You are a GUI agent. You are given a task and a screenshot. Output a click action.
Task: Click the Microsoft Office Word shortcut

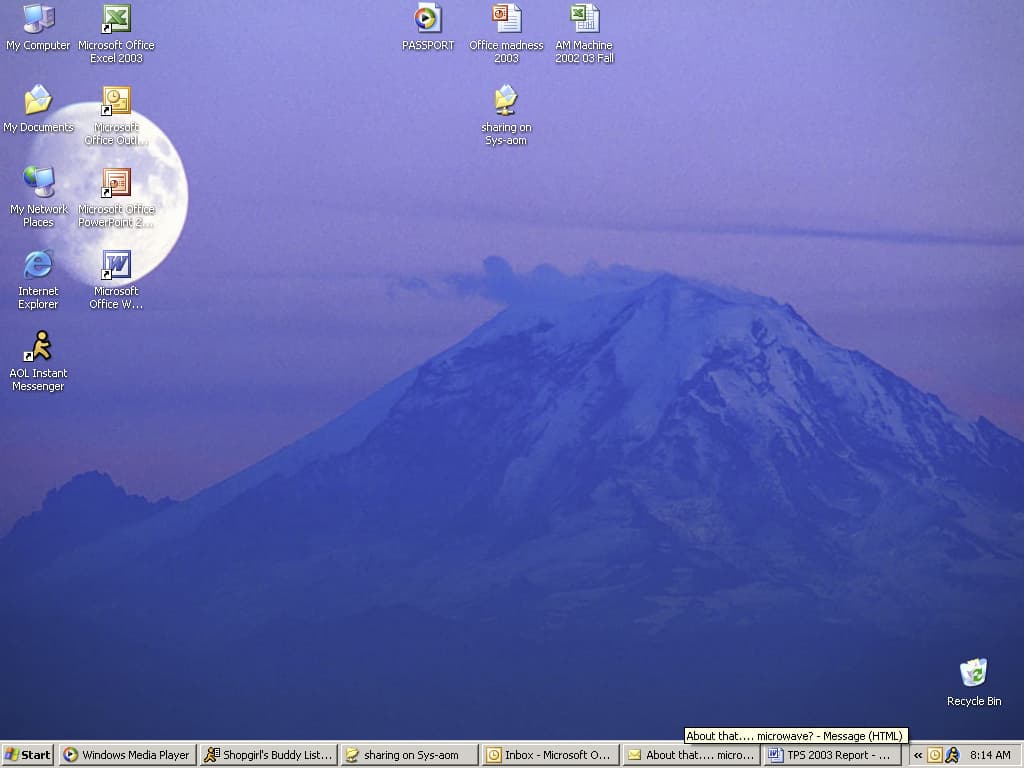click(x=116, y=266)
